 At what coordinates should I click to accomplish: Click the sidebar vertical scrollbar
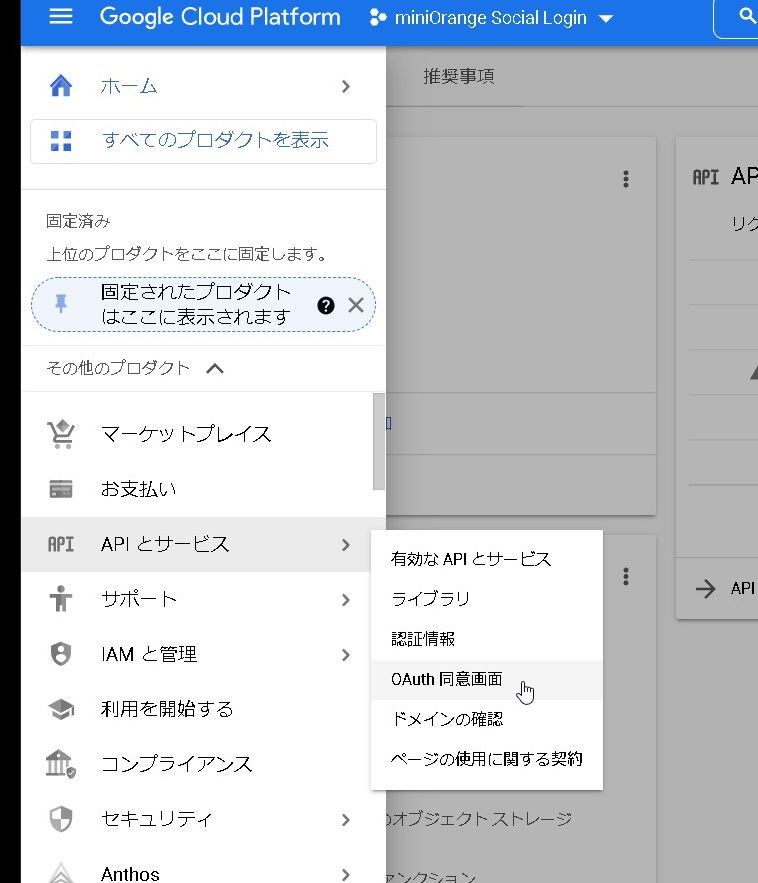[x=378, y=440]
